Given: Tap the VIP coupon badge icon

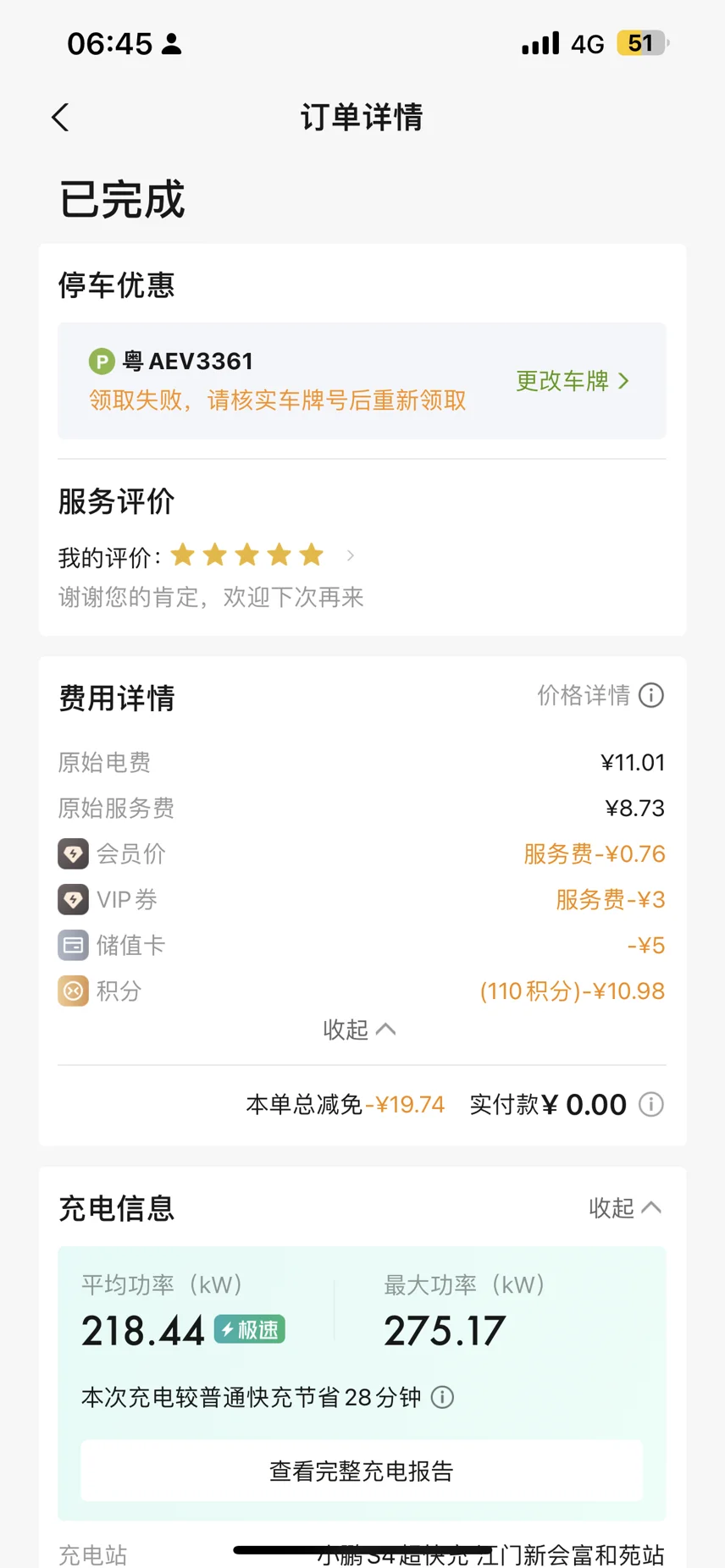Looking at the screenshot, I should 73,899.
